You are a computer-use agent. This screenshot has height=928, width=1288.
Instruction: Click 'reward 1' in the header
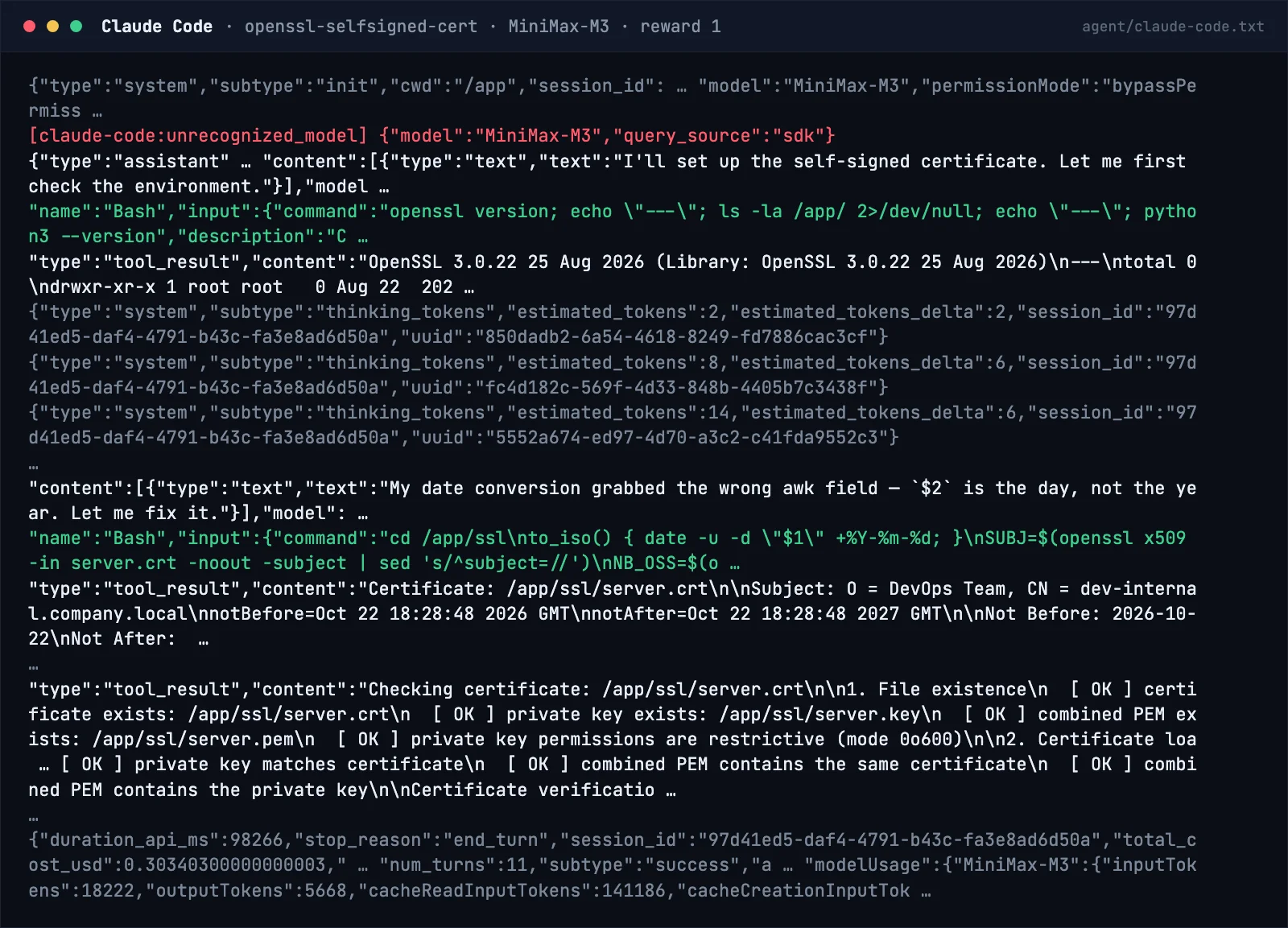point(680,27)
